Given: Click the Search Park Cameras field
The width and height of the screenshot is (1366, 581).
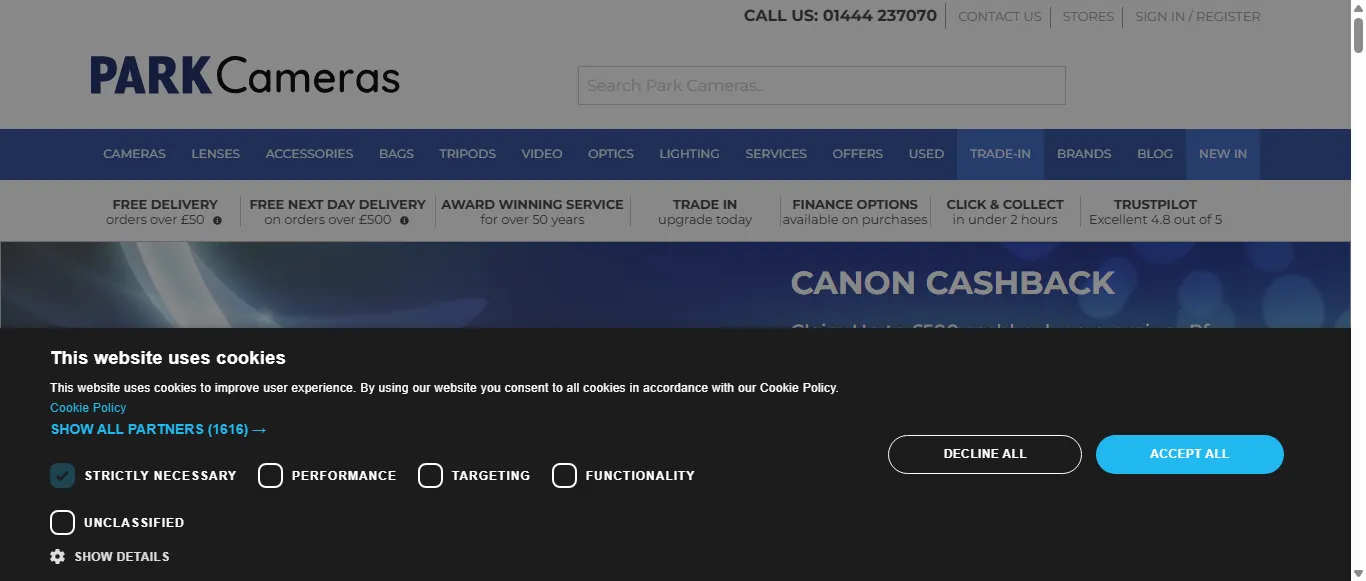Looking at the screenshot, I should 821,86.
